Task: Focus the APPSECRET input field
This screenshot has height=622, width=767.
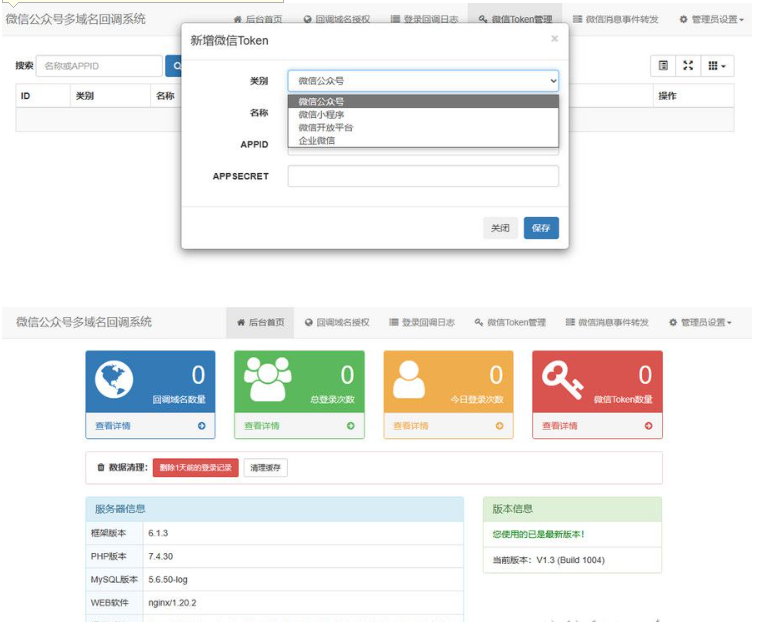Action: pos(423,176)
